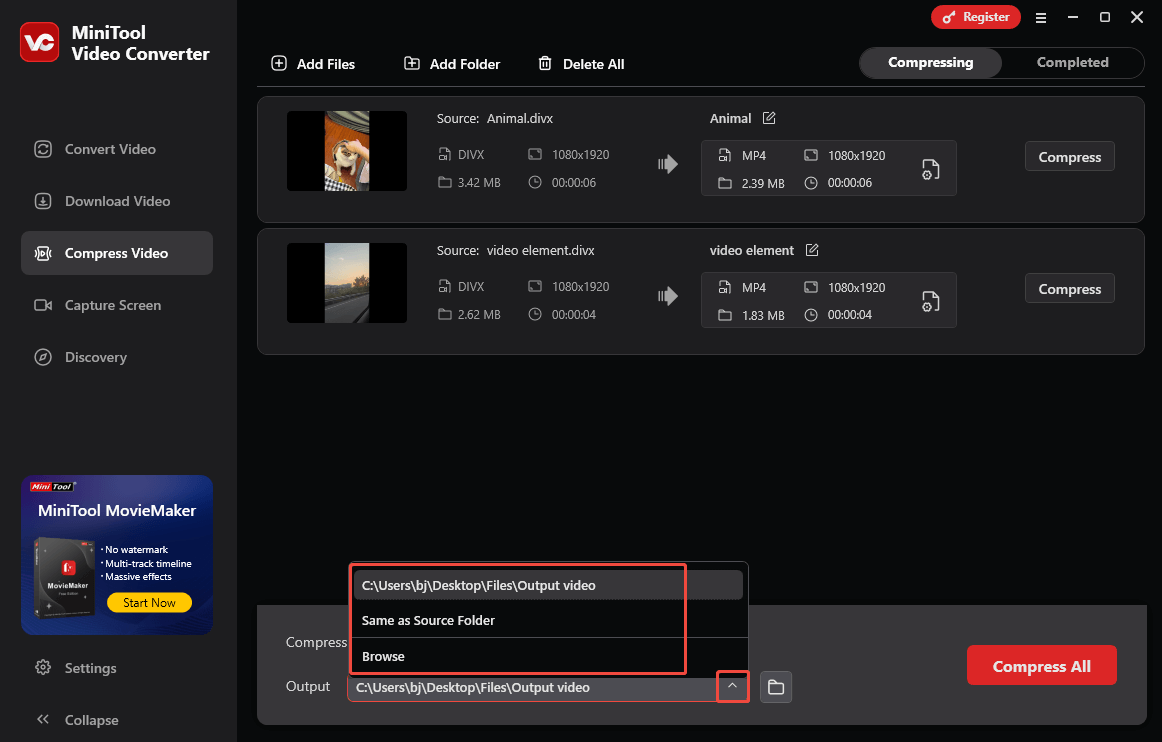Rename the Animal output file
1162x742 pixels.
769,118
